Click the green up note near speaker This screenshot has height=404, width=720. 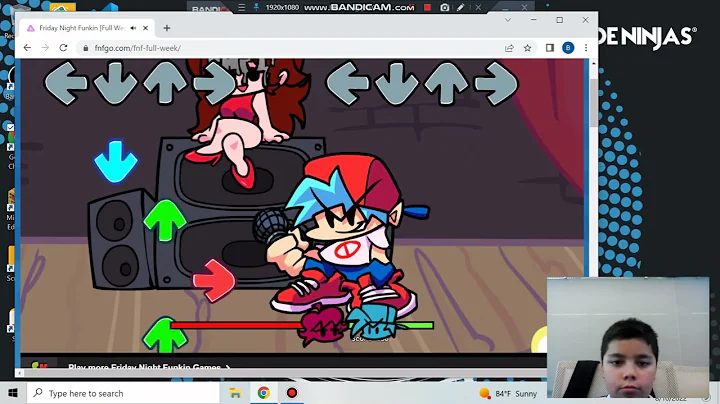pos(165,220)
